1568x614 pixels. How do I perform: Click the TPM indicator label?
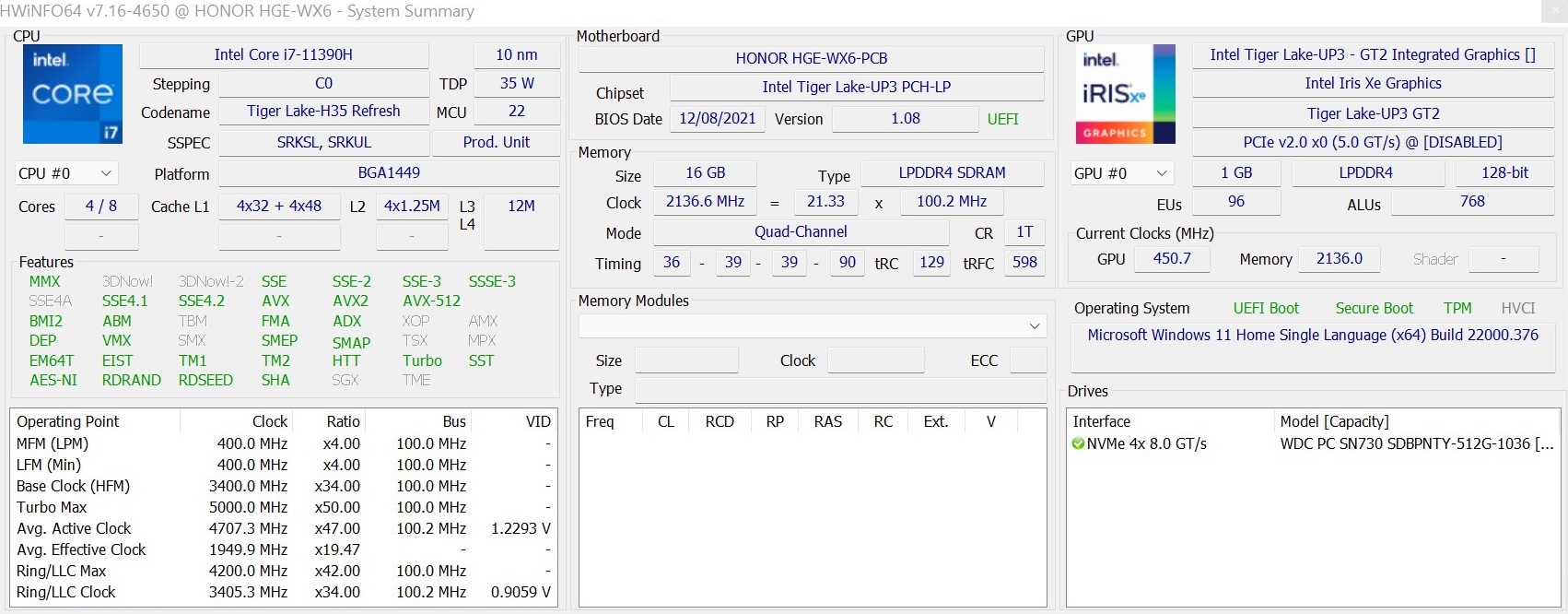pos(1457,308)
